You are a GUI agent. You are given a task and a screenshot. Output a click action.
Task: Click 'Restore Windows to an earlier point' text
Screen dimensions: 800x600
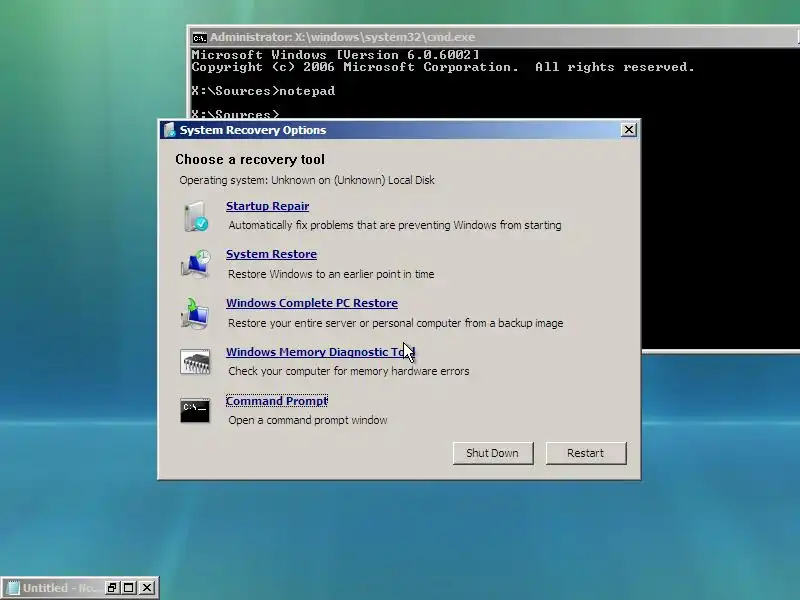tap(331, 274)
